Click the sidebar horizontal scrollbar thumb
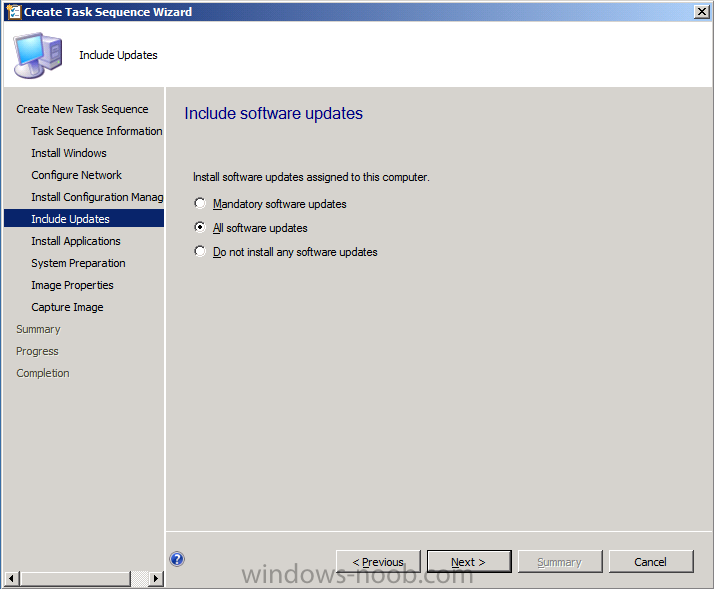 pos(75,579)
